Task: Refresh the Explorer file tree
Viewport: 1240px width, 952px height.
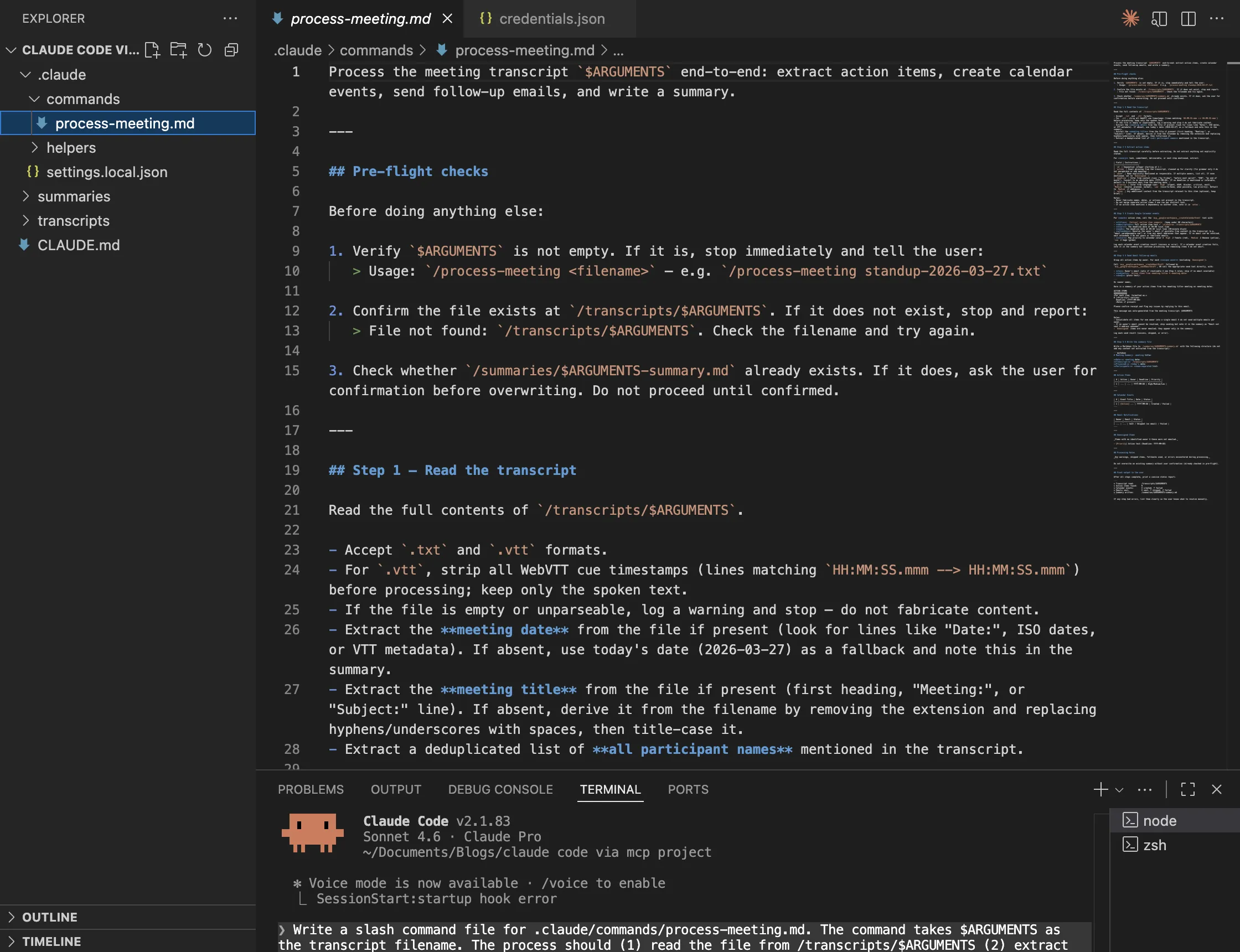Action: (205, 50)
